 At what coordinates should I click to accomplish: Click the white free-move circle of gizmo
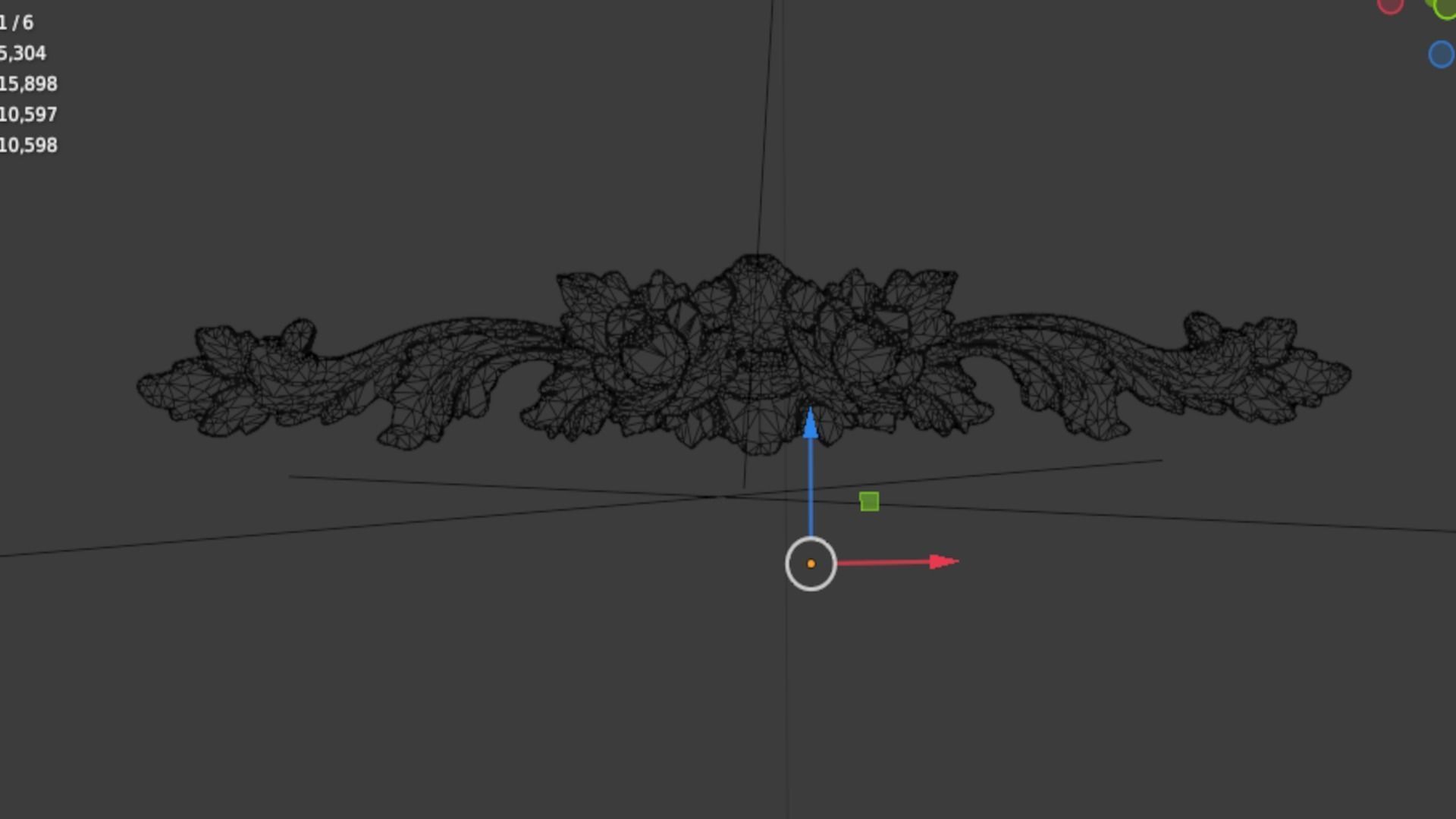pyautogui.click(x=811, y=563)
